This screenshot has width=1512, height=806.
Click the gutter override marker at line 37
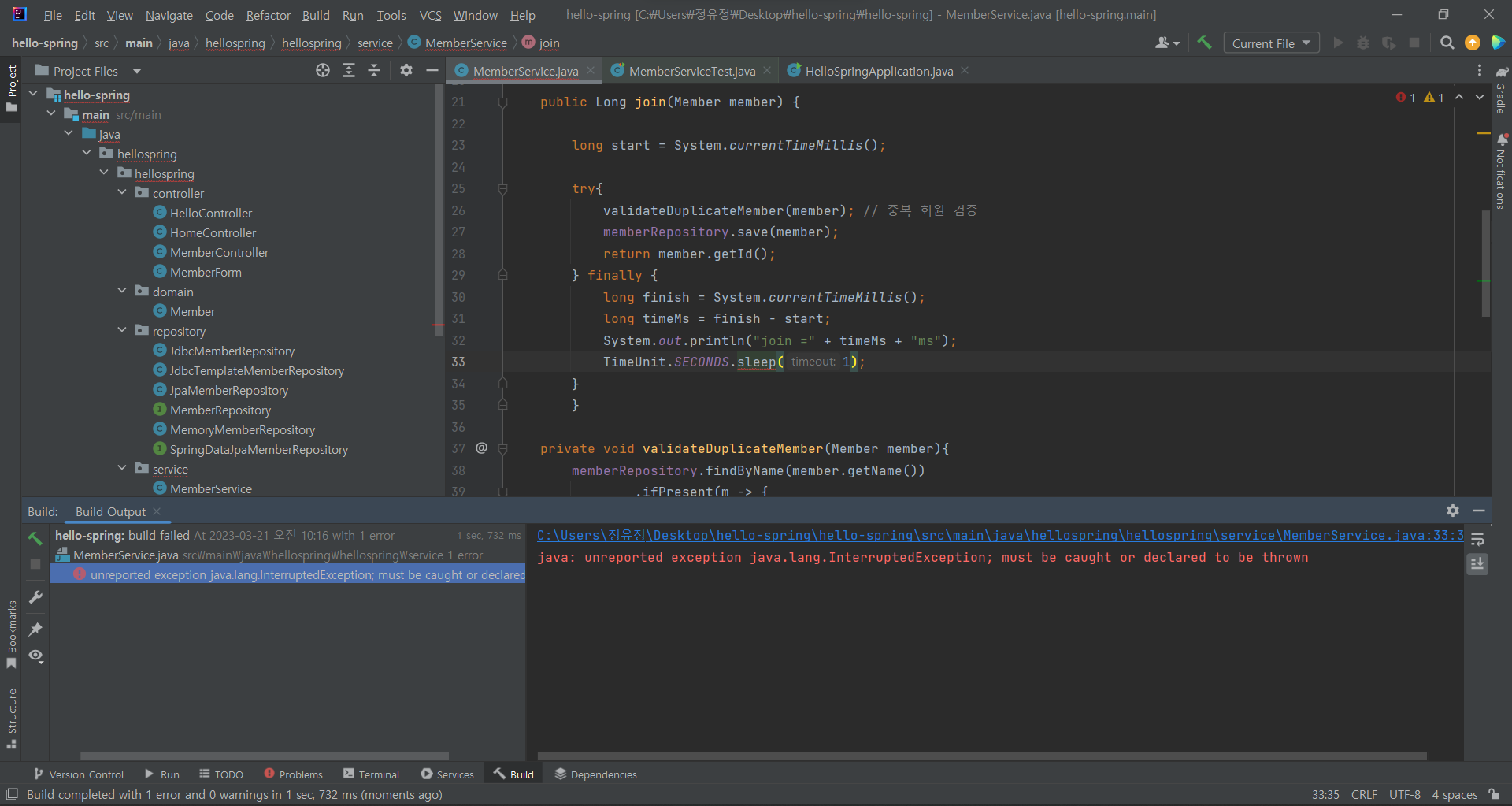pos(481,448)
